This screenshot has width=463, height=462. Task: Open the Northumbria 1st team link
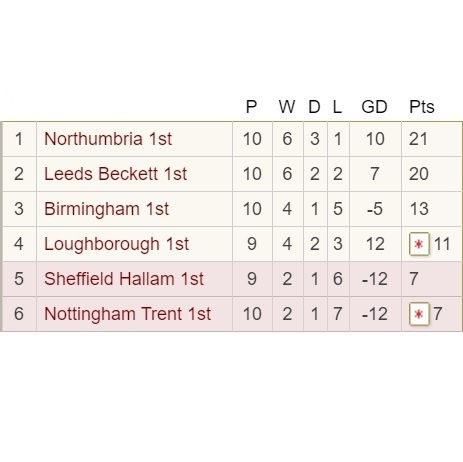click(108, 139)
